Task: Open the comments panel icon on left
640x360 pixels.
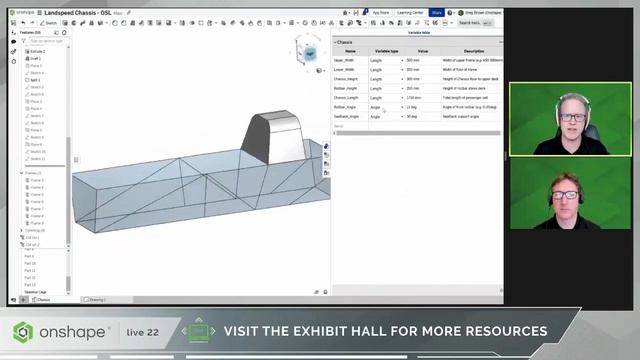Action: pos(13,42)
